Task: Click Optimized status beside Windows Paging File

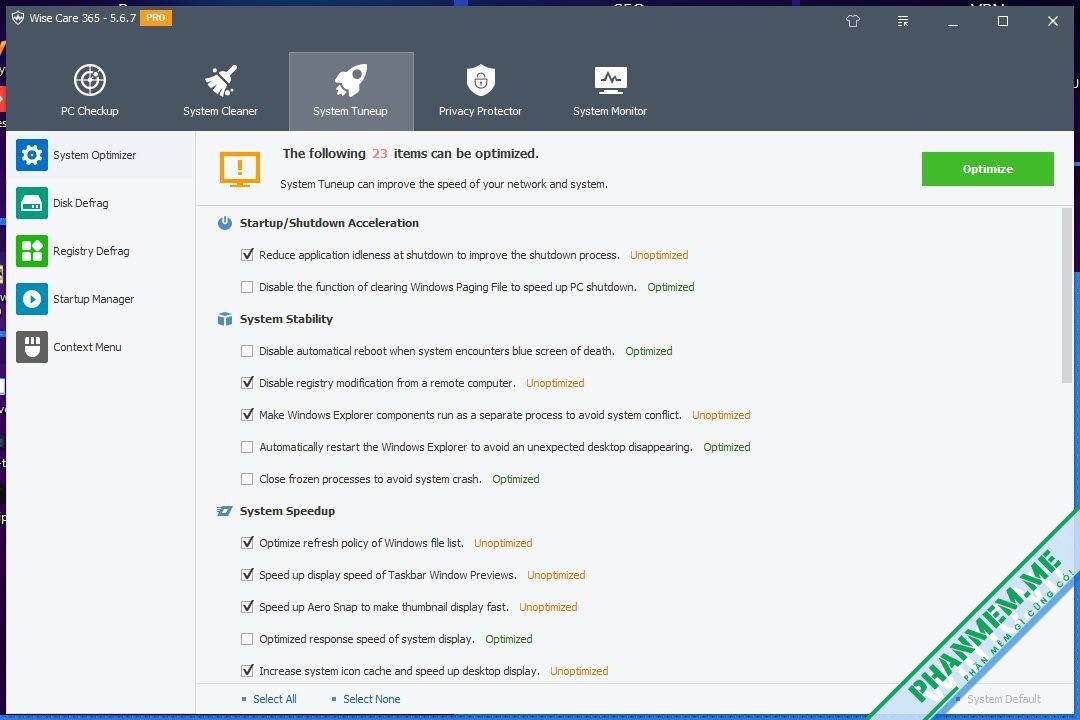Action: click(x=671, y=287)
